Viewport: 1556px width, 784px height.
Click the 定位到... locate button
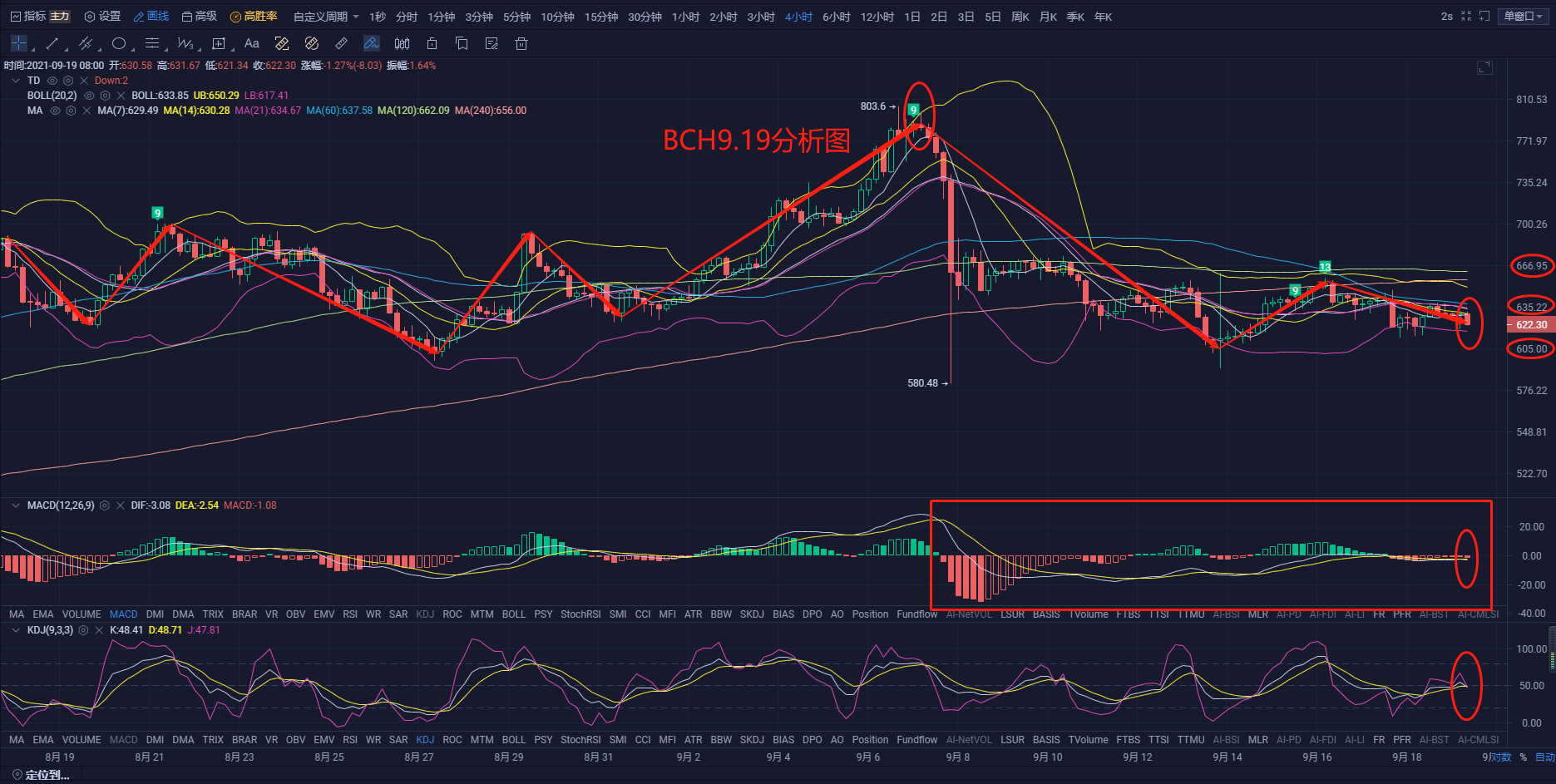pos(41,775)
